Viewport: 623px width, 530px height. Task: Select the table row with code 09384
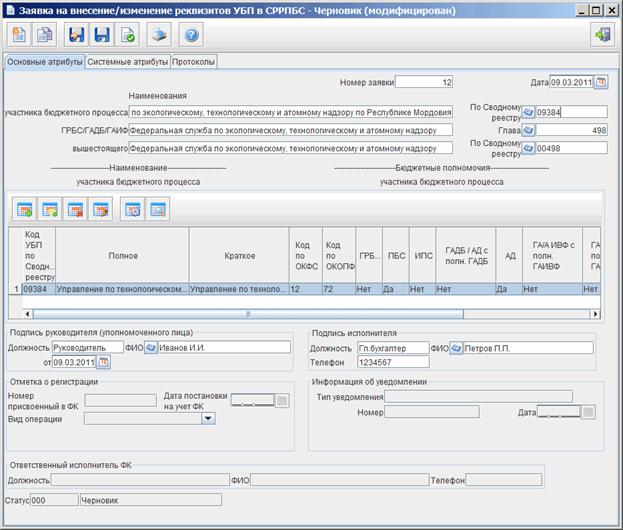[304, 289]
